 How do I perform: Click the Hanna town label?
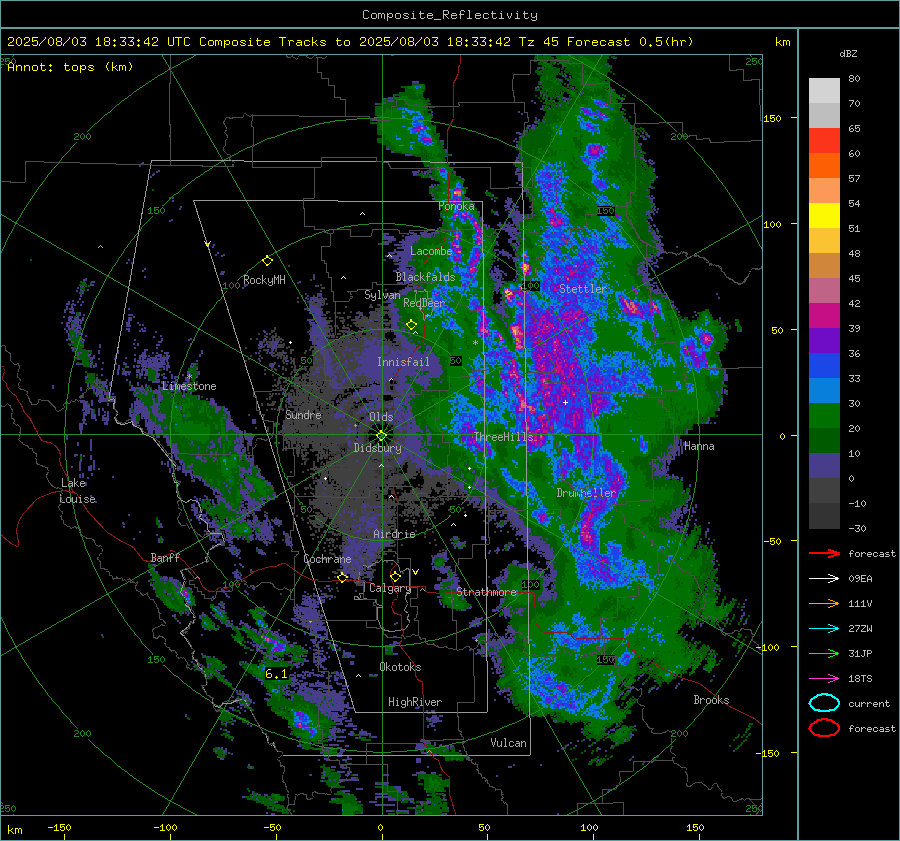pyautogui.click(x=699, y=446)
